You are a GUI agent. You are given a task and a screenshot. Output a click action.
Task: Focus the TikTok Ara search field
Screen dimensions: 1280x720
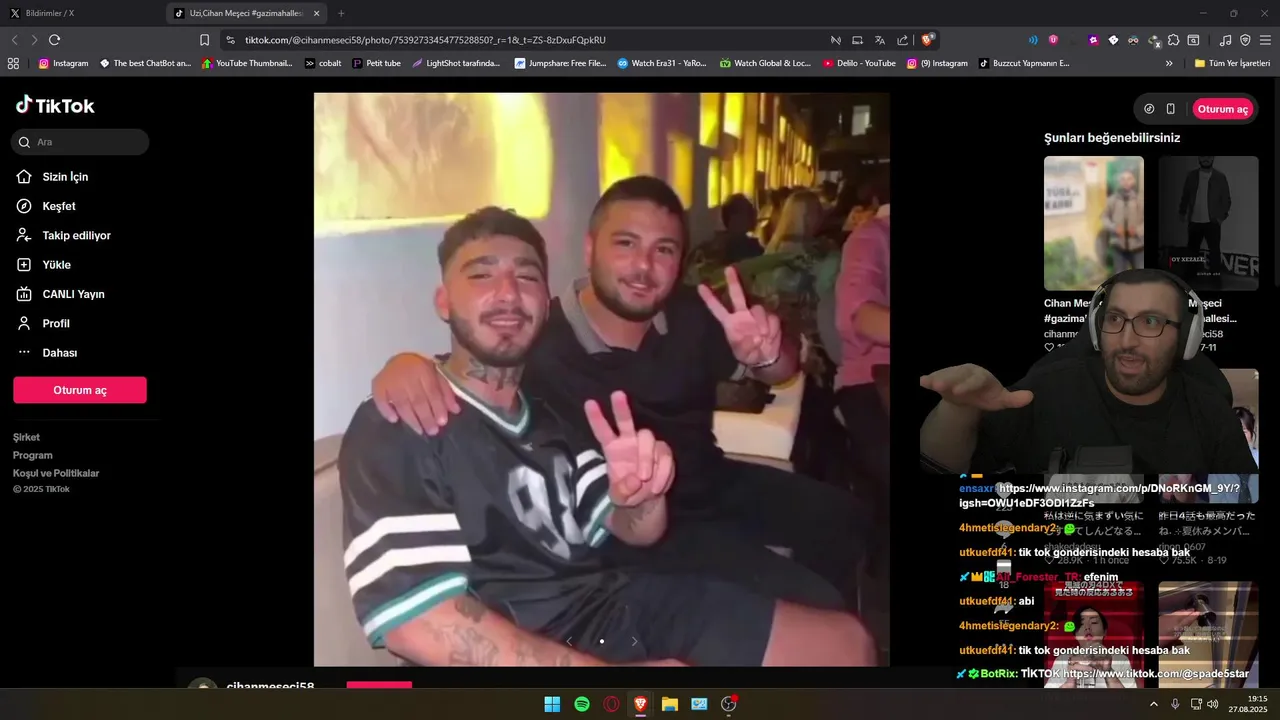(80, 142)
